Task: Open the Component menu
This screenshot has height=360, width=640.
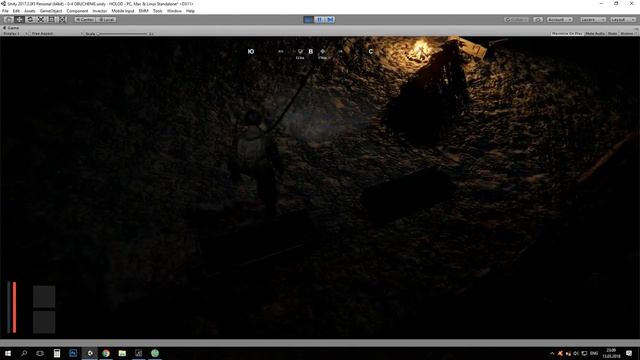Action: [x=77, y=11]
